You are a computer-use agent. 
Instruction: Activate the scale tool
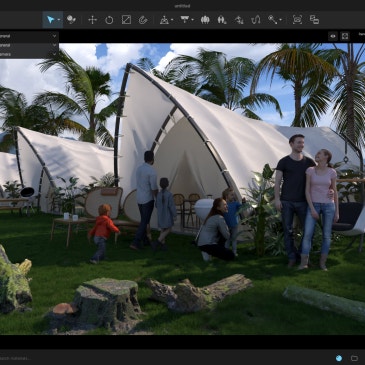click(126, 20)
